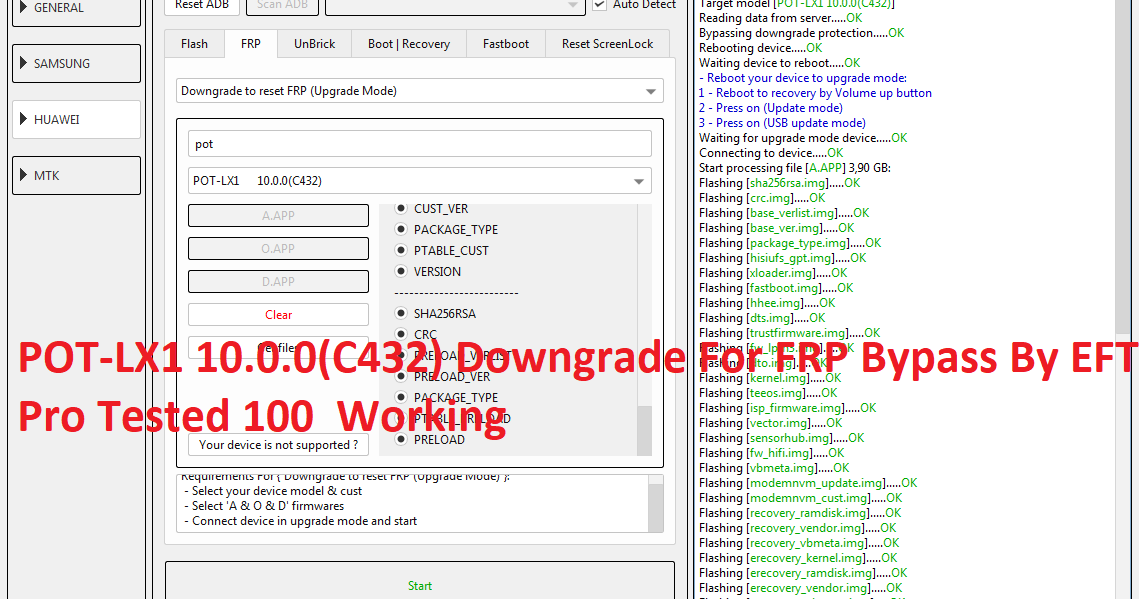Select the SHA256RSA radio option
1139x599 pixels.
(400, 314)
